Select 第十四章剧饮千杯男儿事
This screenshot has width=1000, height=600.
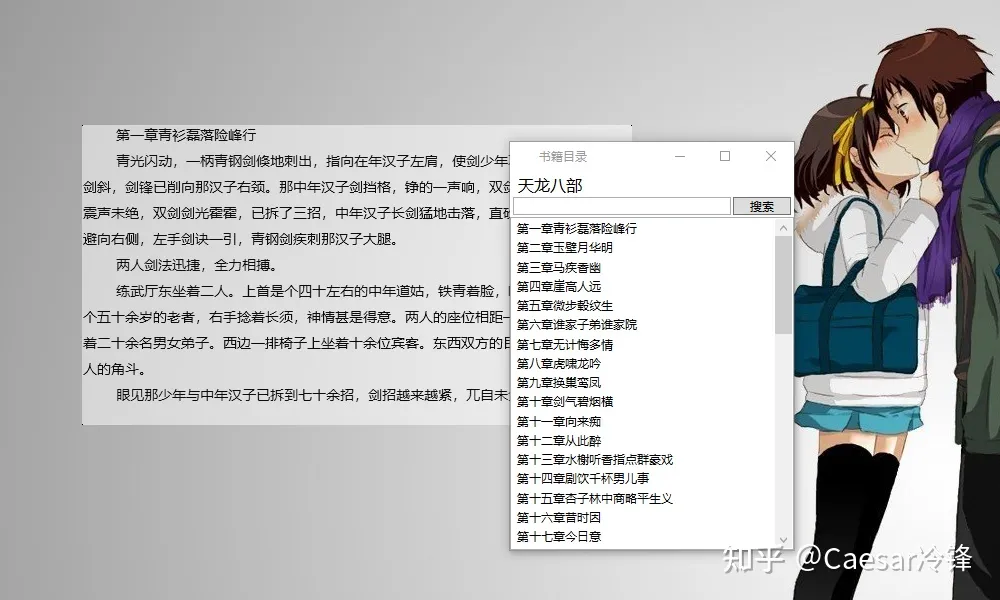click(x=583, y=479)
